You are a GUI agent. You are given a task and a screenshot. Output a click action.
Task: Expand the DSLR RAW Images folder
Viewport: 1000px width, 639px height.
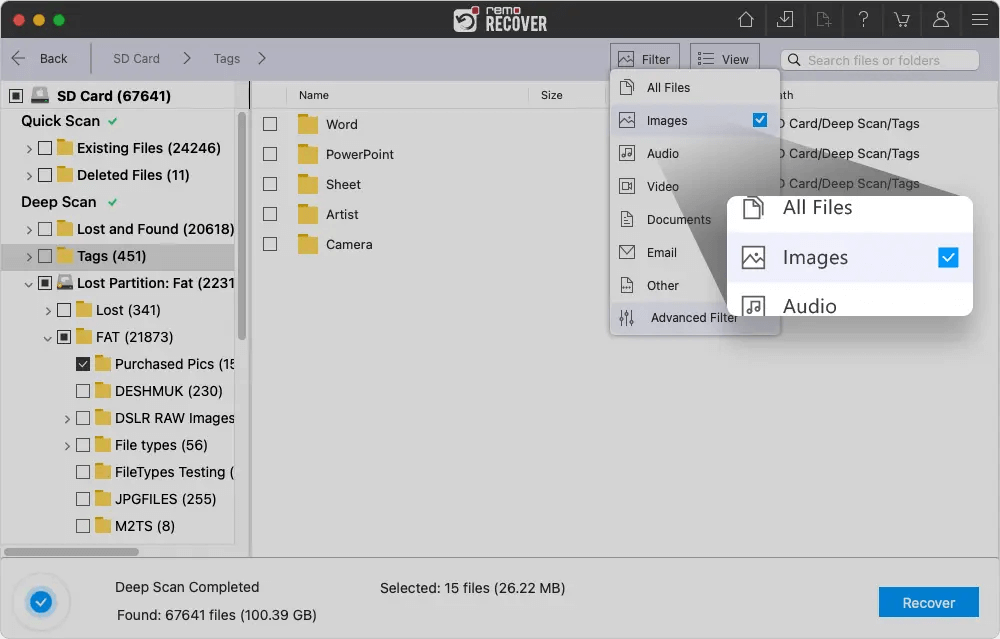pyautogui.click(x=67, y=418)
